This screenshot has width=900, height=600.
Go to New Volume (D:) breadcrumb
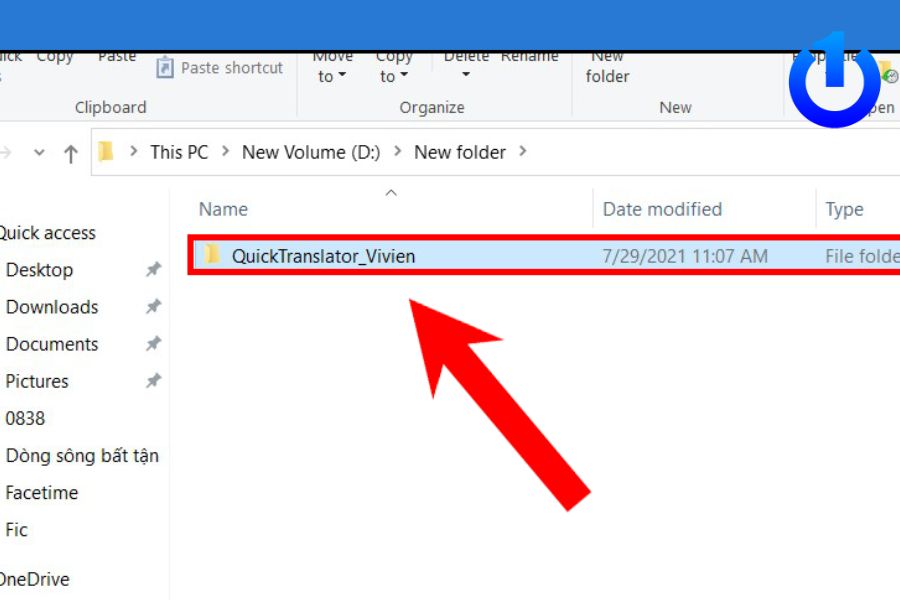pyautogui.click(x=311, y=153)
